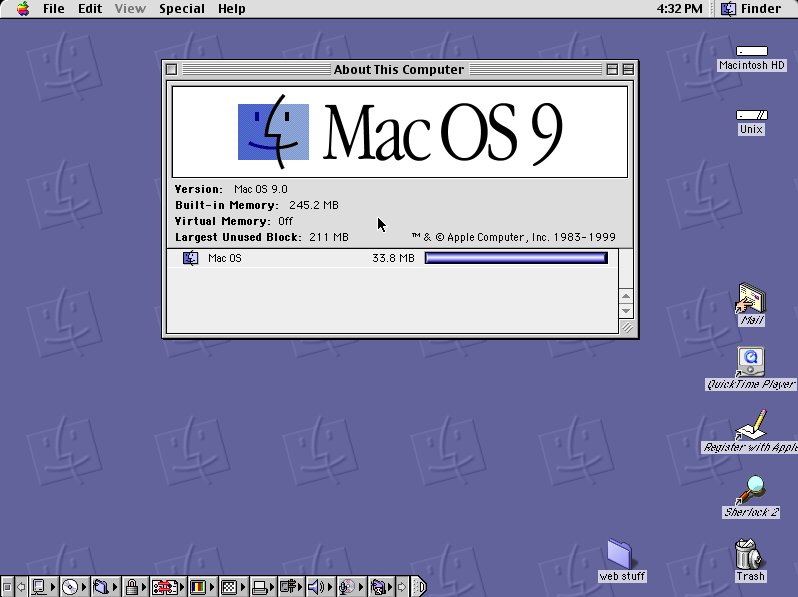The width and height of the screenshot is (798, 597).
Task: Open the Special menu
Action: pyautogui.click(x=181, y=9)
